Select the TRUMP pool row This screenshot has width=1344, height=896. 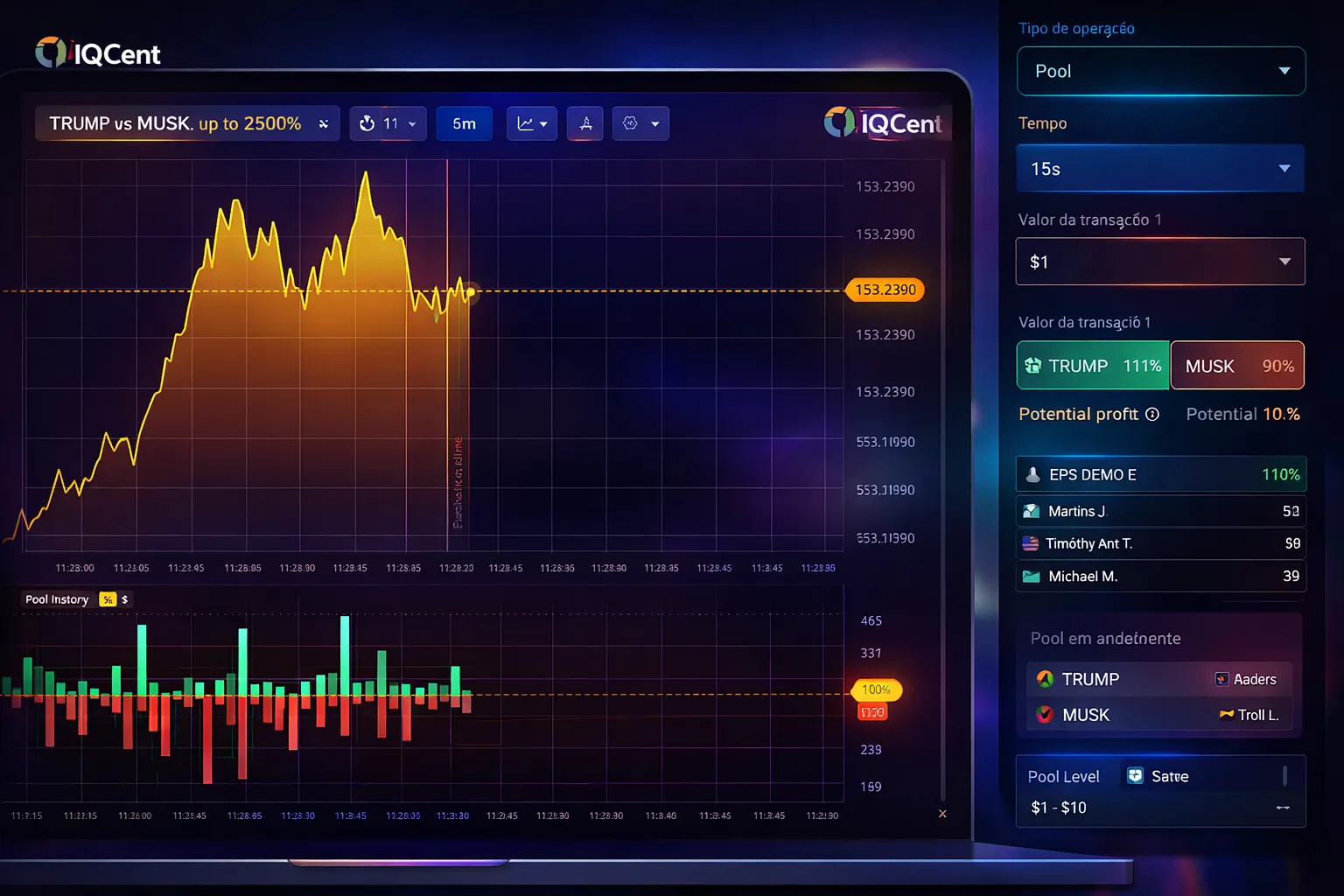click(x=1159, y=679)
